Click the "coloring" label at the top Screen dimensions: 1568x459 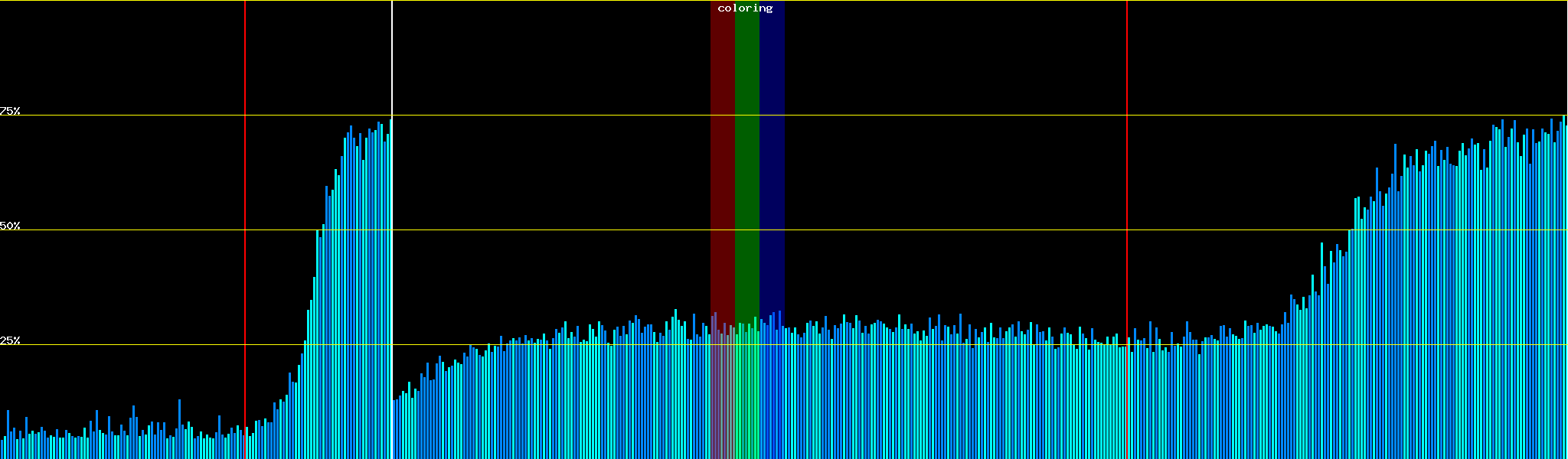[x=745, y=8]
